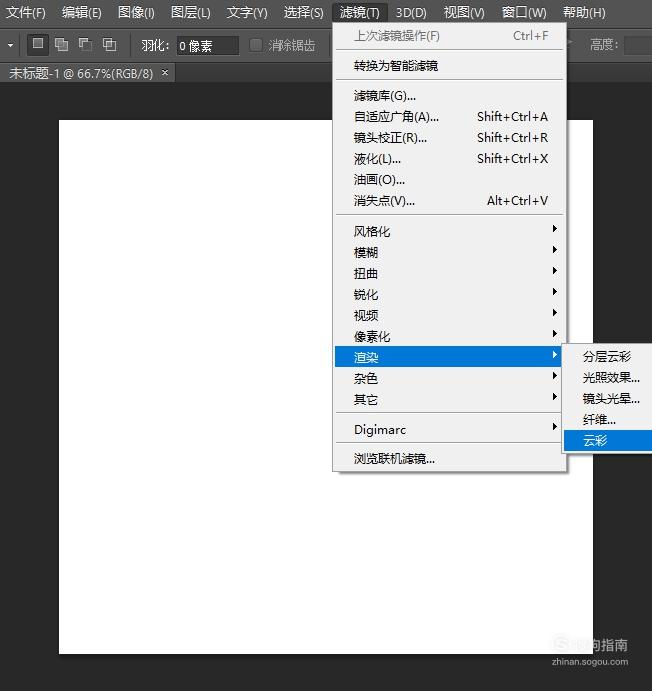Close the open 滤镜(T) menu
The height and width of the screenshot is (691, 652).
click(x=359, y=13)
